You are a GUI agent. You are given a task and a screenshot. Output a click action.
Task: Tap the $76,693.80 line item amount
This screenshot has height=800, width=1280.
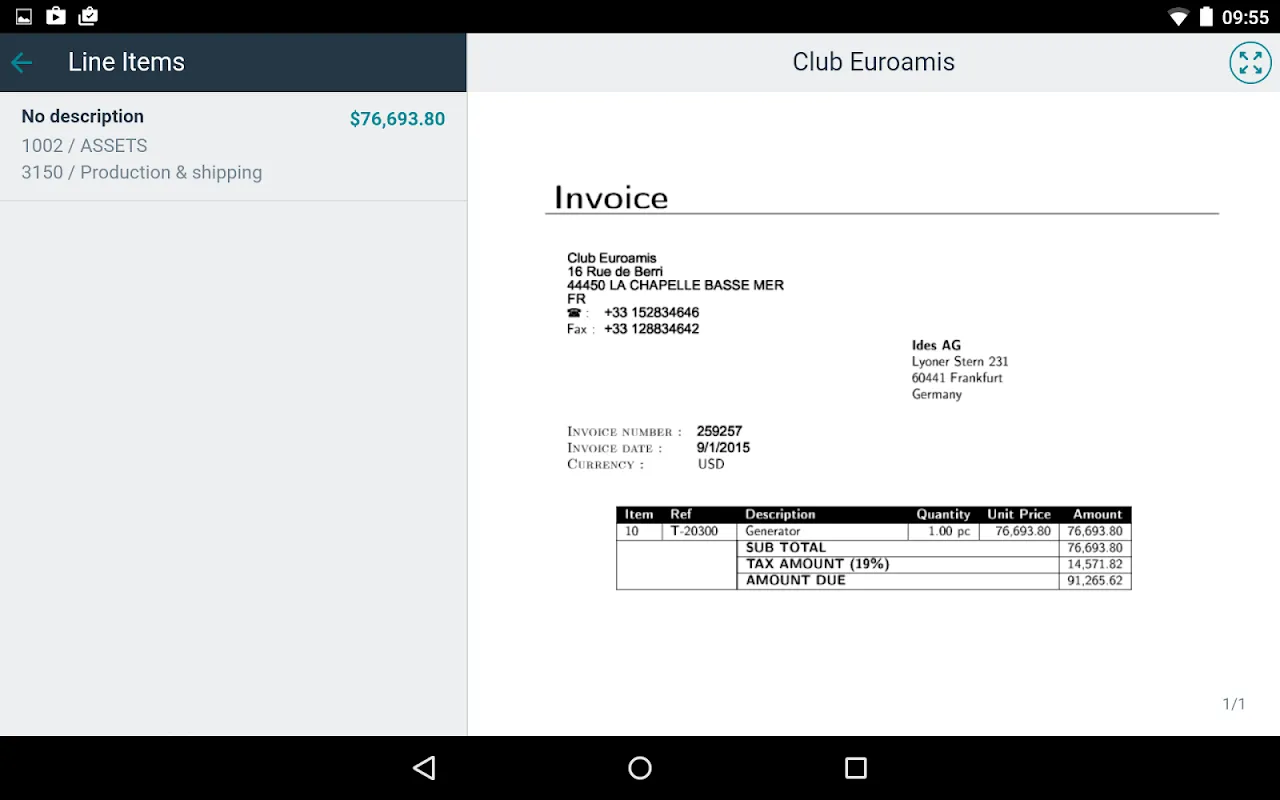click(397, 119)
